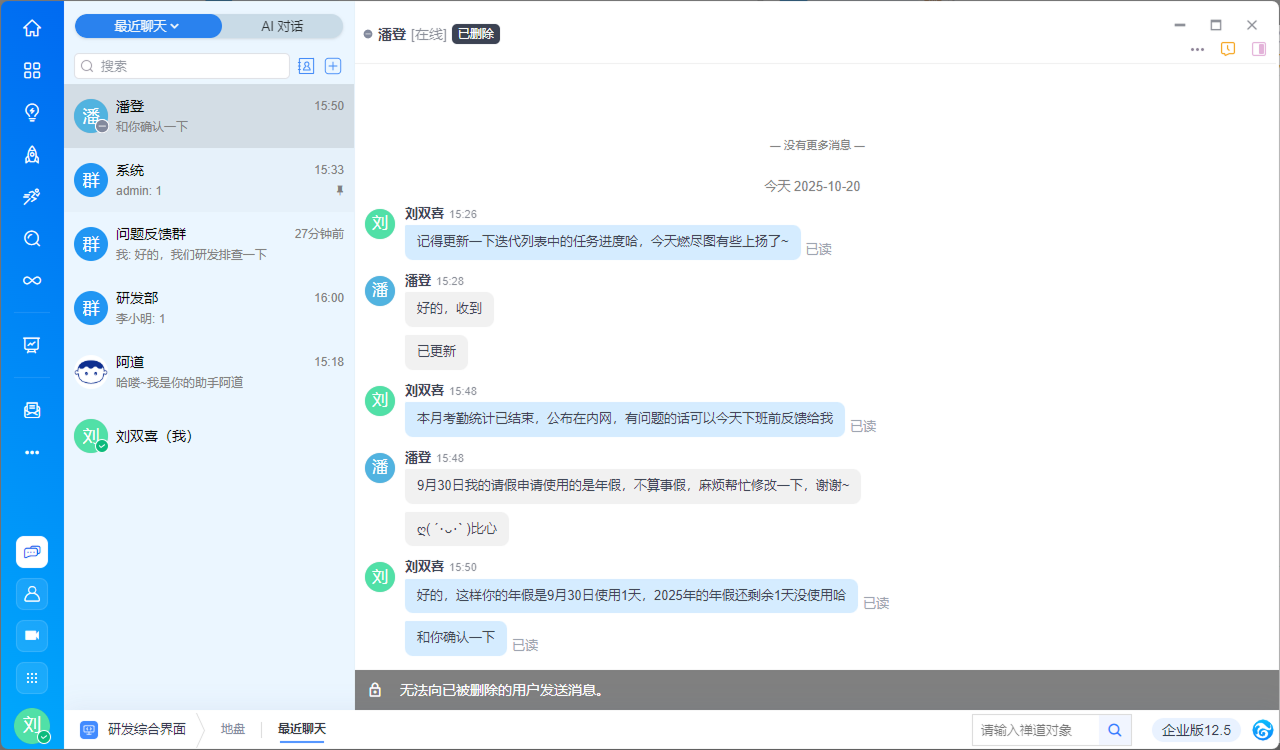Click the plus icon to create a chat
The height and width of the screenshot is (750, 1280).
click(334, 66)
